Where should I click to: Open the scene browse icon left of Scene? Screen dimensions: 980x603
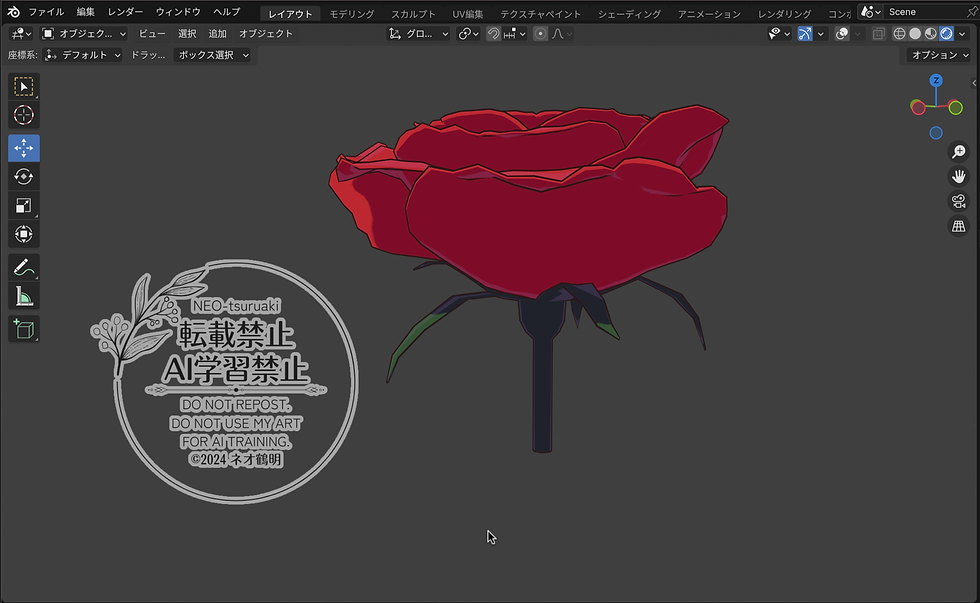click(871, 12)
